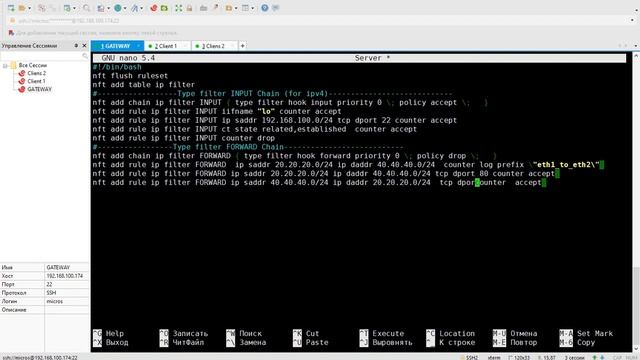Click the nano Set Mark shortcut

click(586, 333)
